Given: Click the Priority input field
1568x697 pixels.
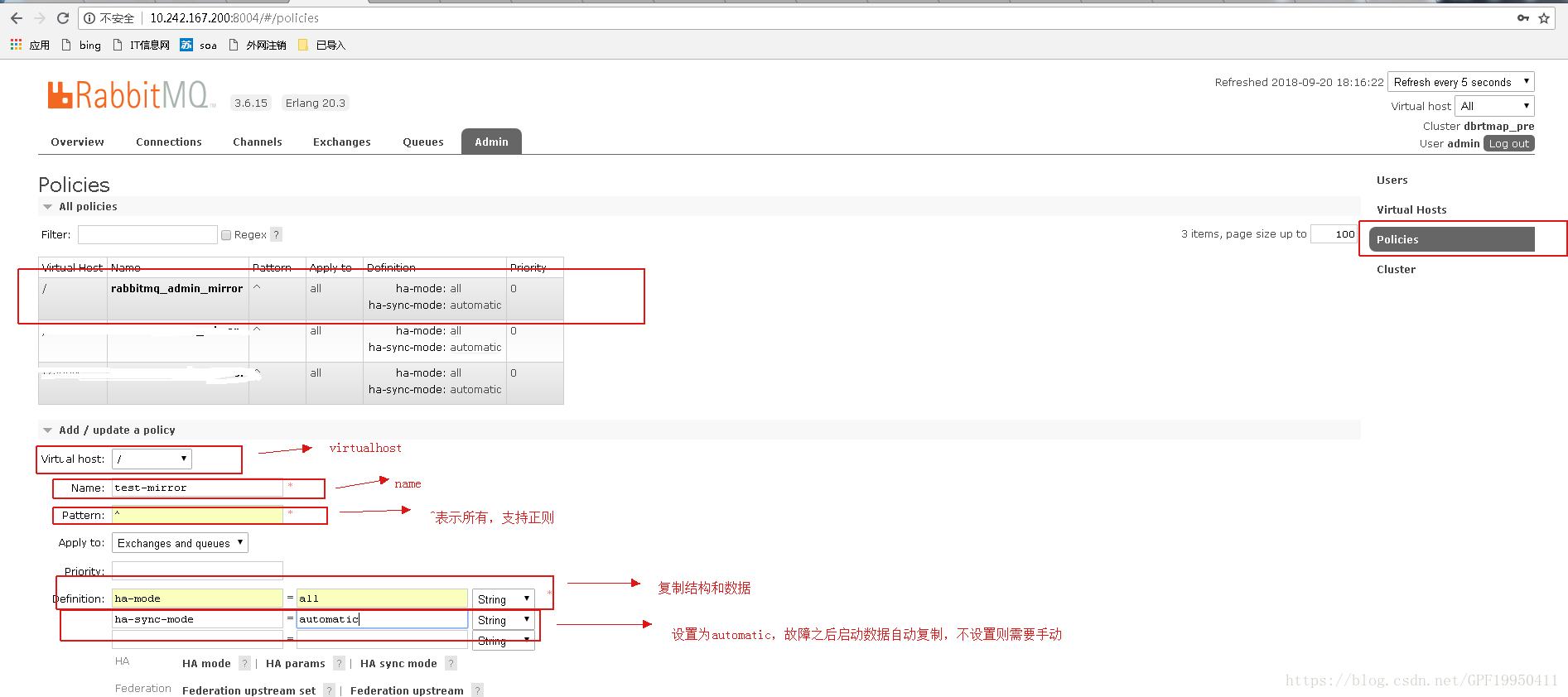Looking at the screenshot, I should 197,570.
